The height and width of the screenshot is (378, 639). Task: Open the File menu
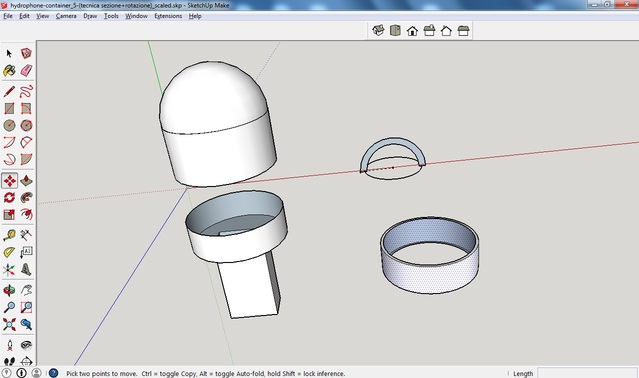pos(8,16)
